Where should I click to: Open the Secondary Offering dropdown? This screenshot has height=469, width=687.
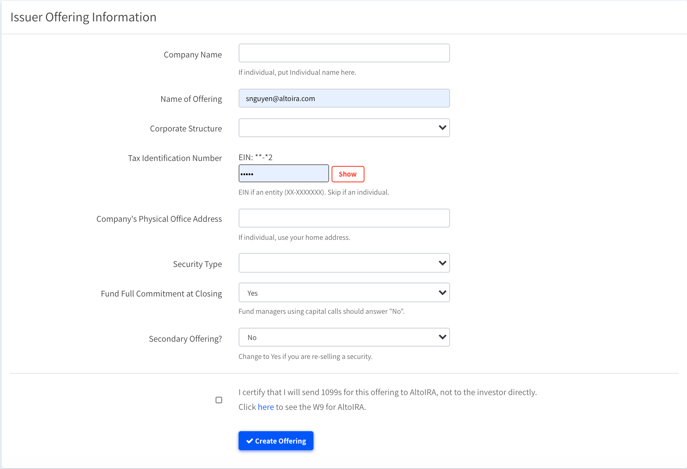click(x=344, y=338)
